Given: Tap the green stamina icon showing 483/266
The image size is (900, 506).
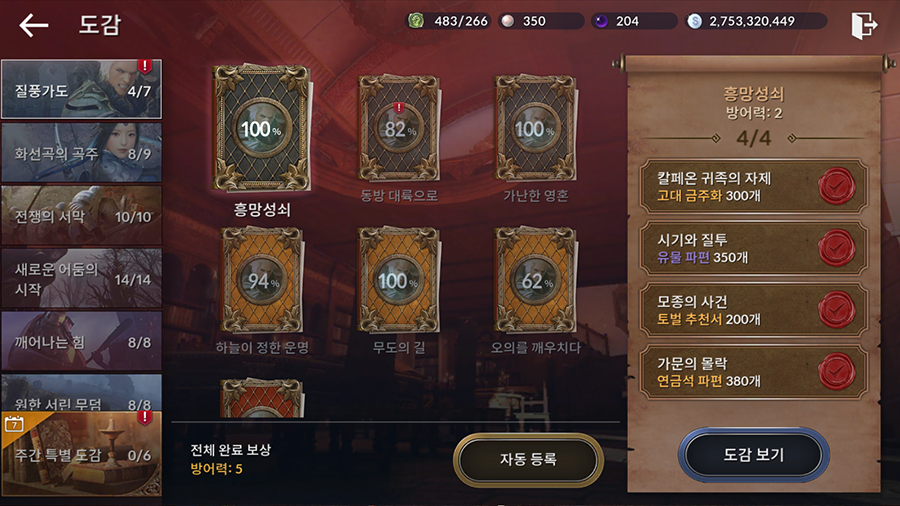Looking at the screenshot, I should click(x=416, y=21).
